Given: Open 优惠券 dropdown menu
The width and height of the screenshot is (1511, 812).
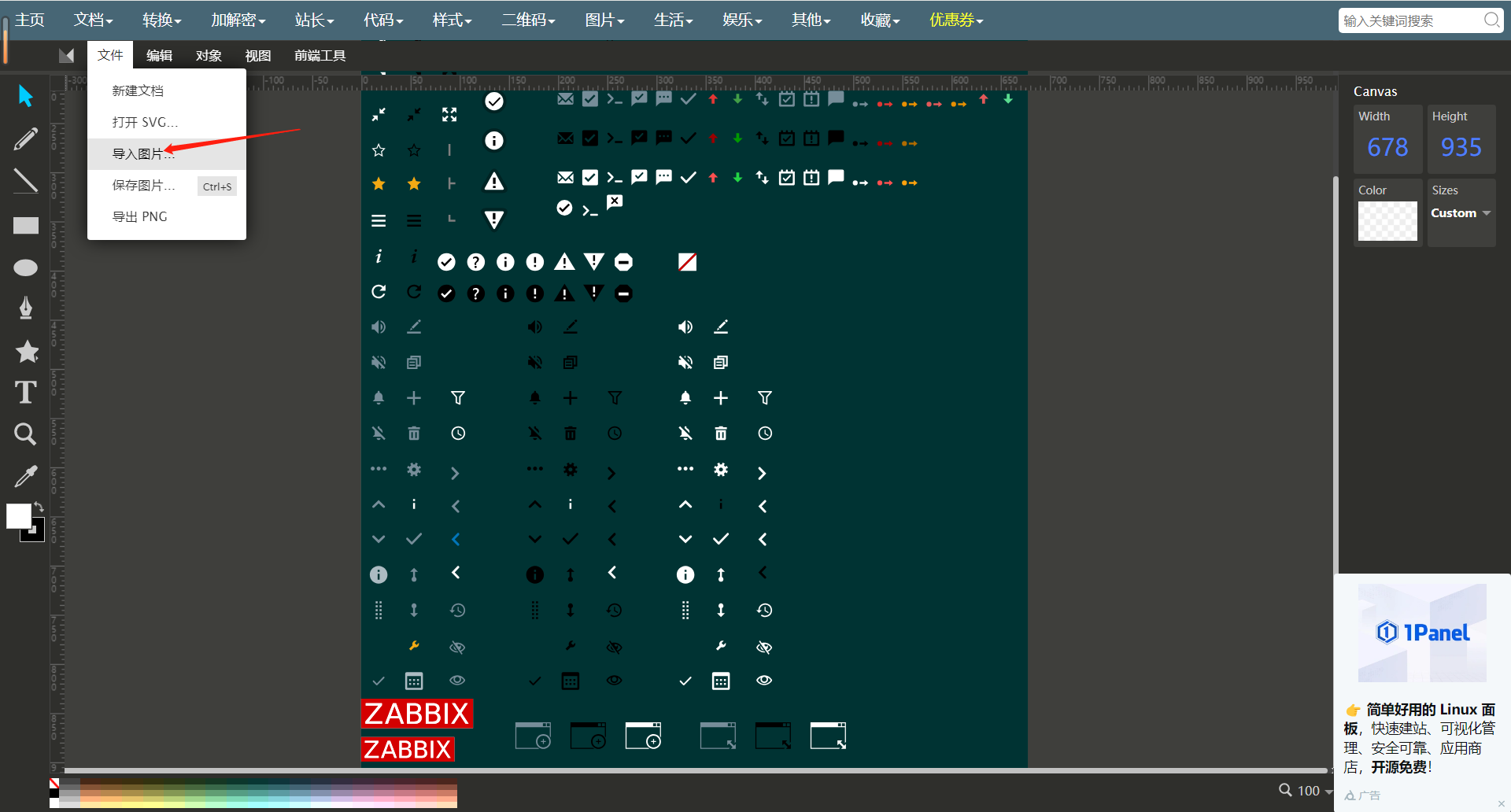Looking at the screenshot, I should (956, 20).
